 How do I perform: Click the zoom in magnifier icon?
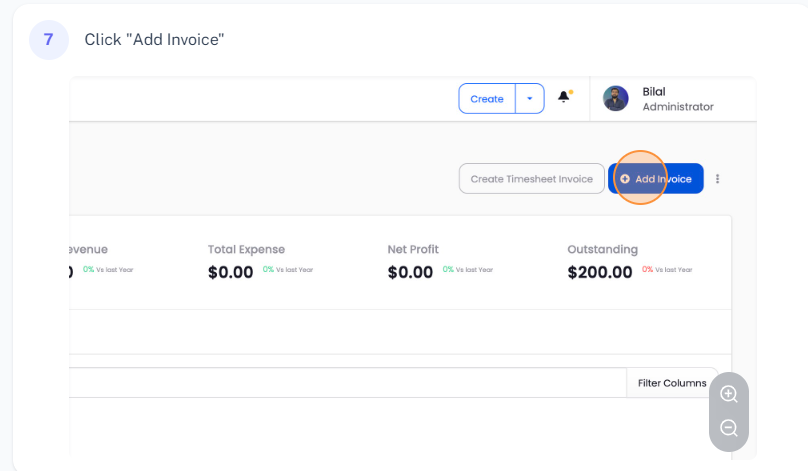click(x=729, y=394)
